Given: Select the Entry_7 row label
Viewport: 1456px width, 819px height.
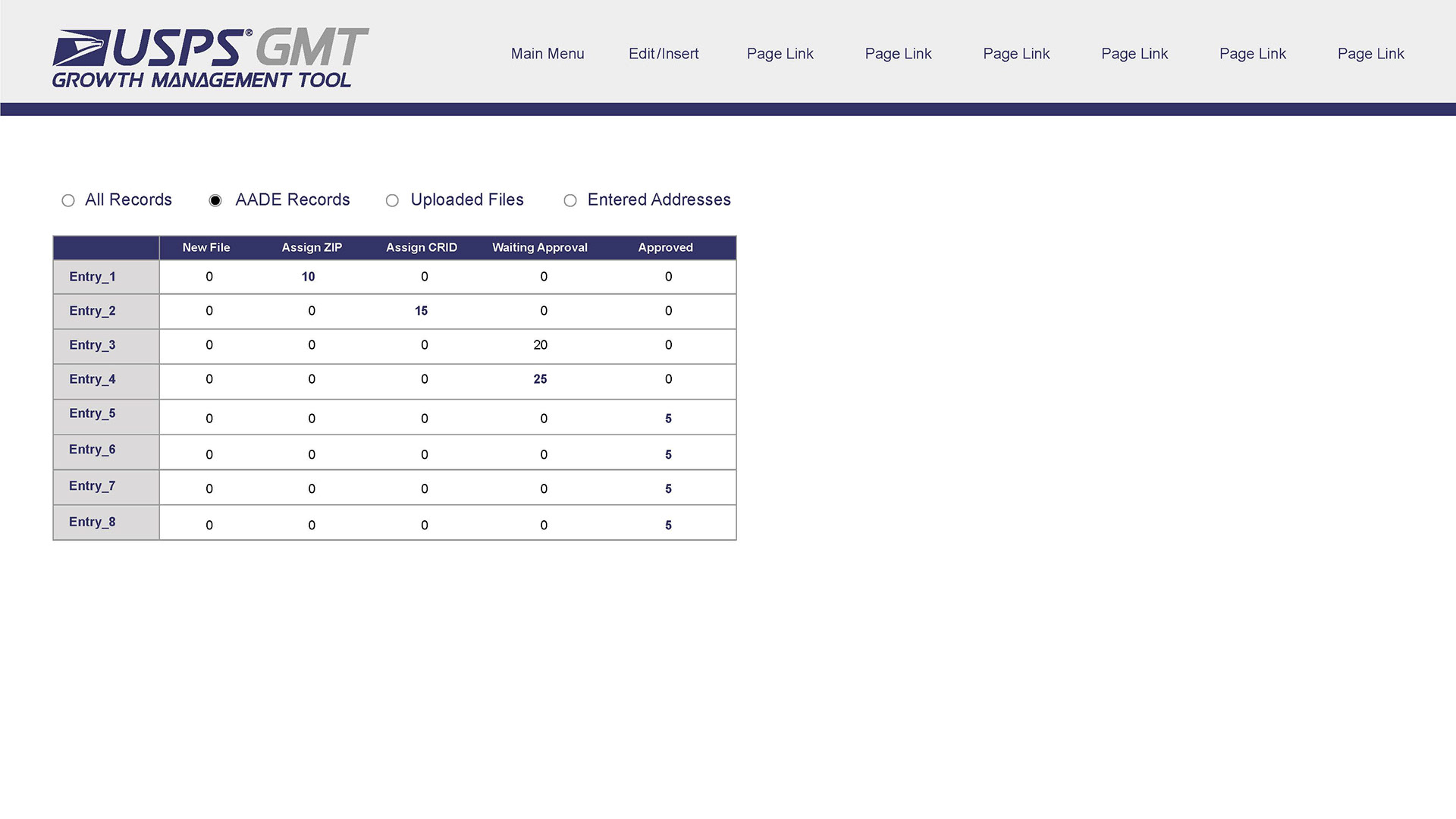Looking at the screenshot, I should click(93, 486).
